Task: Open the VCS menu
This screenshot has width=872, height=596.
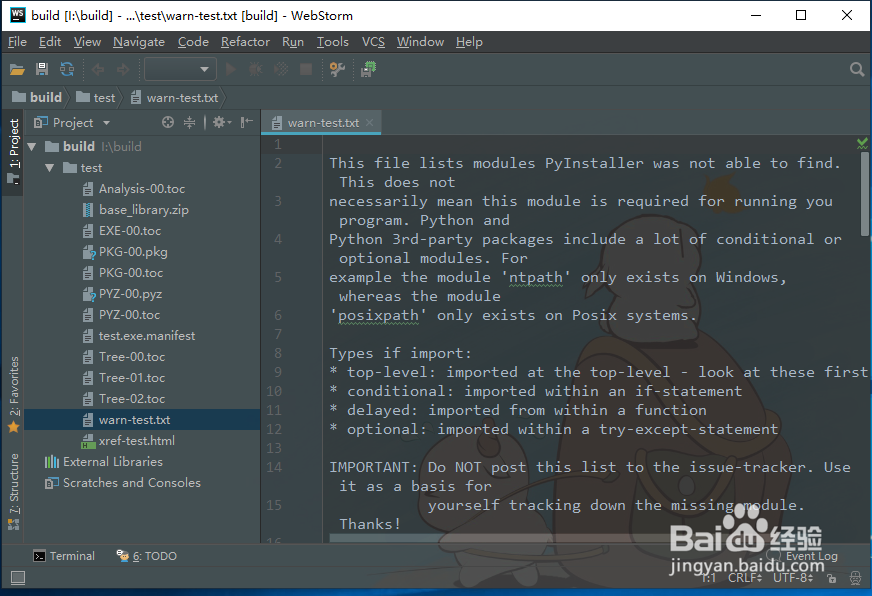Action: 373,42
